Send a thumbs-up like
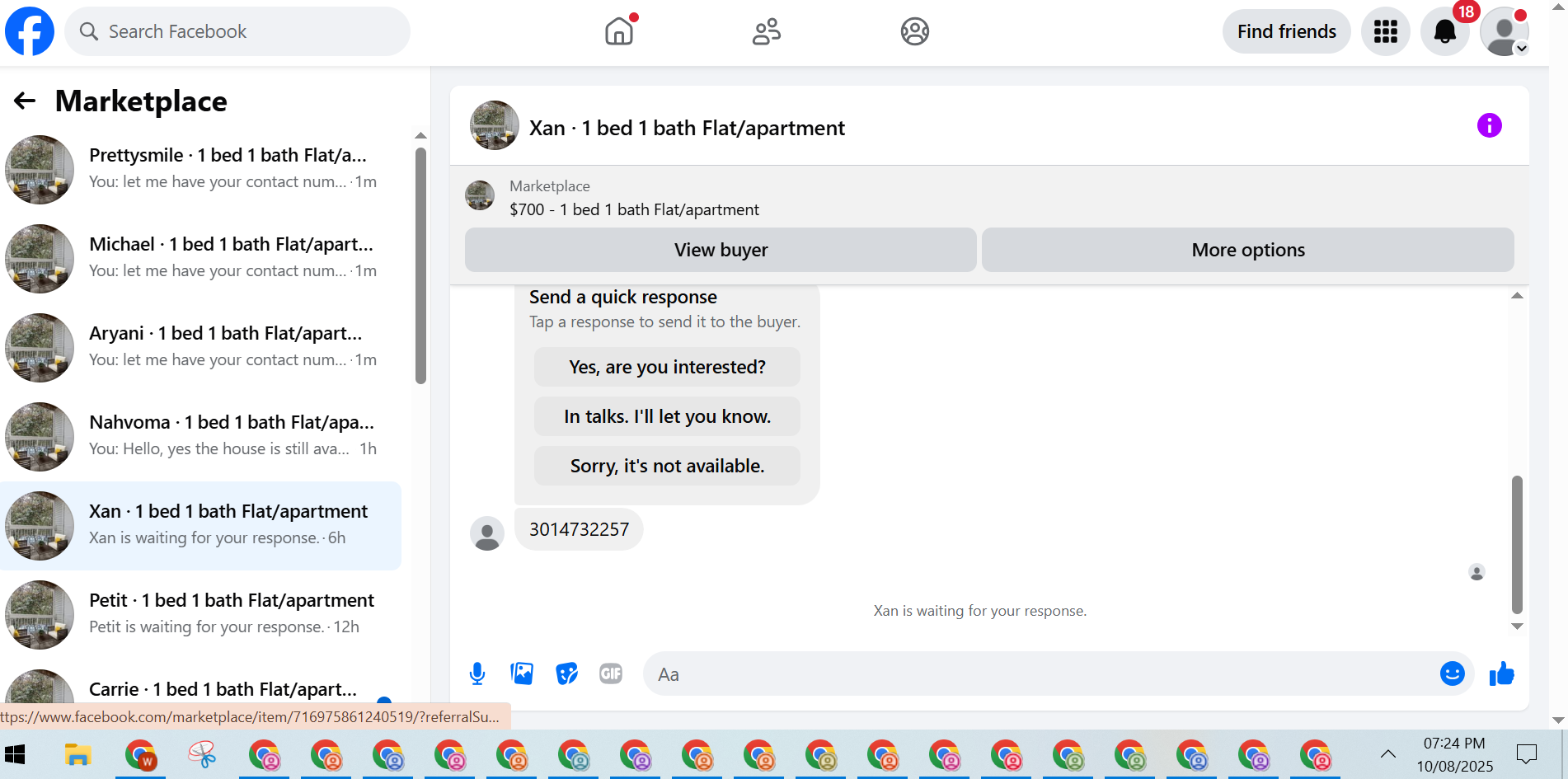This screenshot has width=1568, height=779. 1501,673
